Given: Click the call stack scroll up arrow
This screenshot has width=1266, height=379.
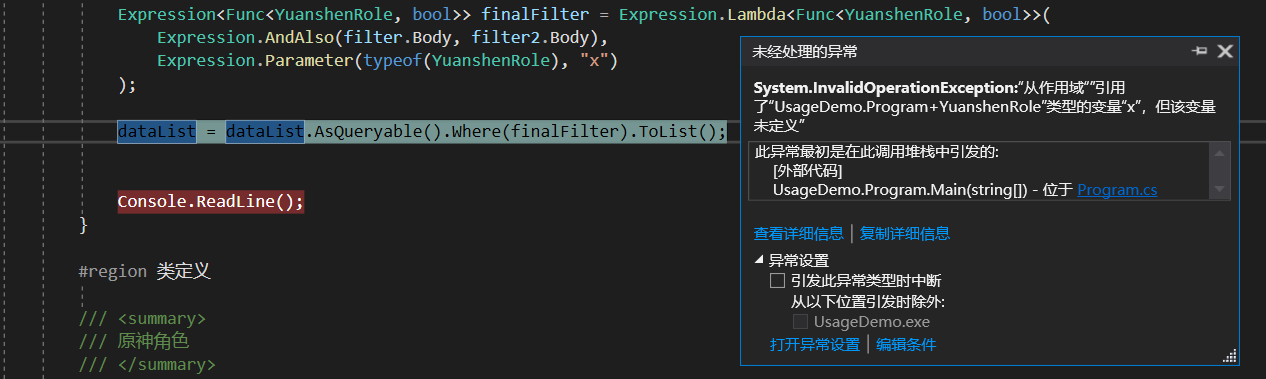Looking at the screenshot, I should [1219, 152].
